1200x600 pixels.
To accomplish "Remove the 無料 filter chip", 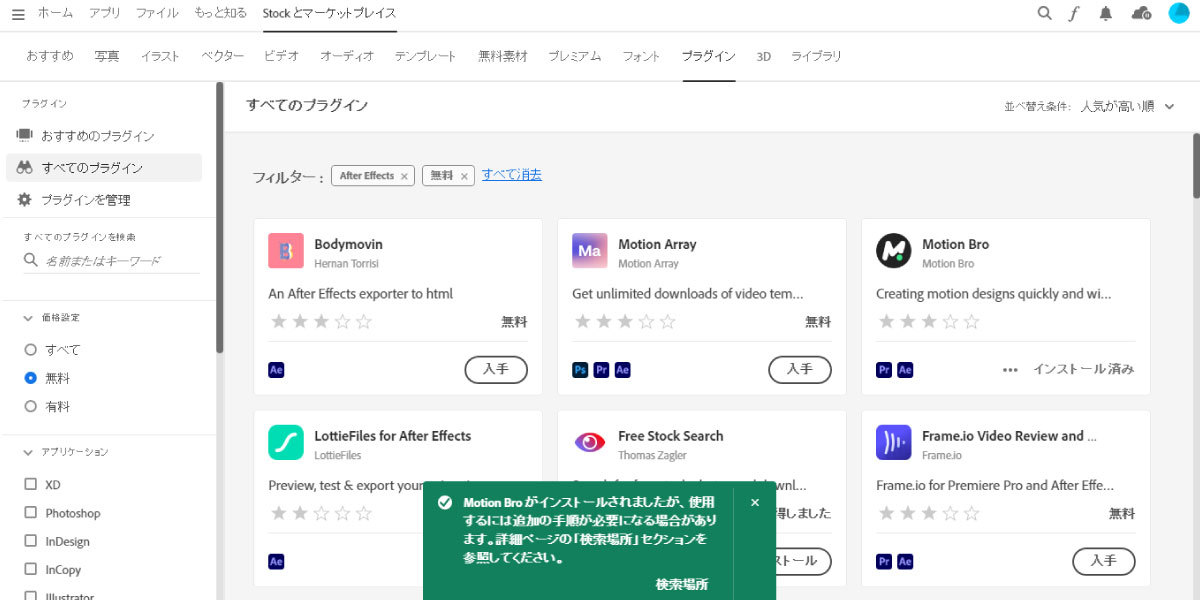I will (x=464, y=176).
